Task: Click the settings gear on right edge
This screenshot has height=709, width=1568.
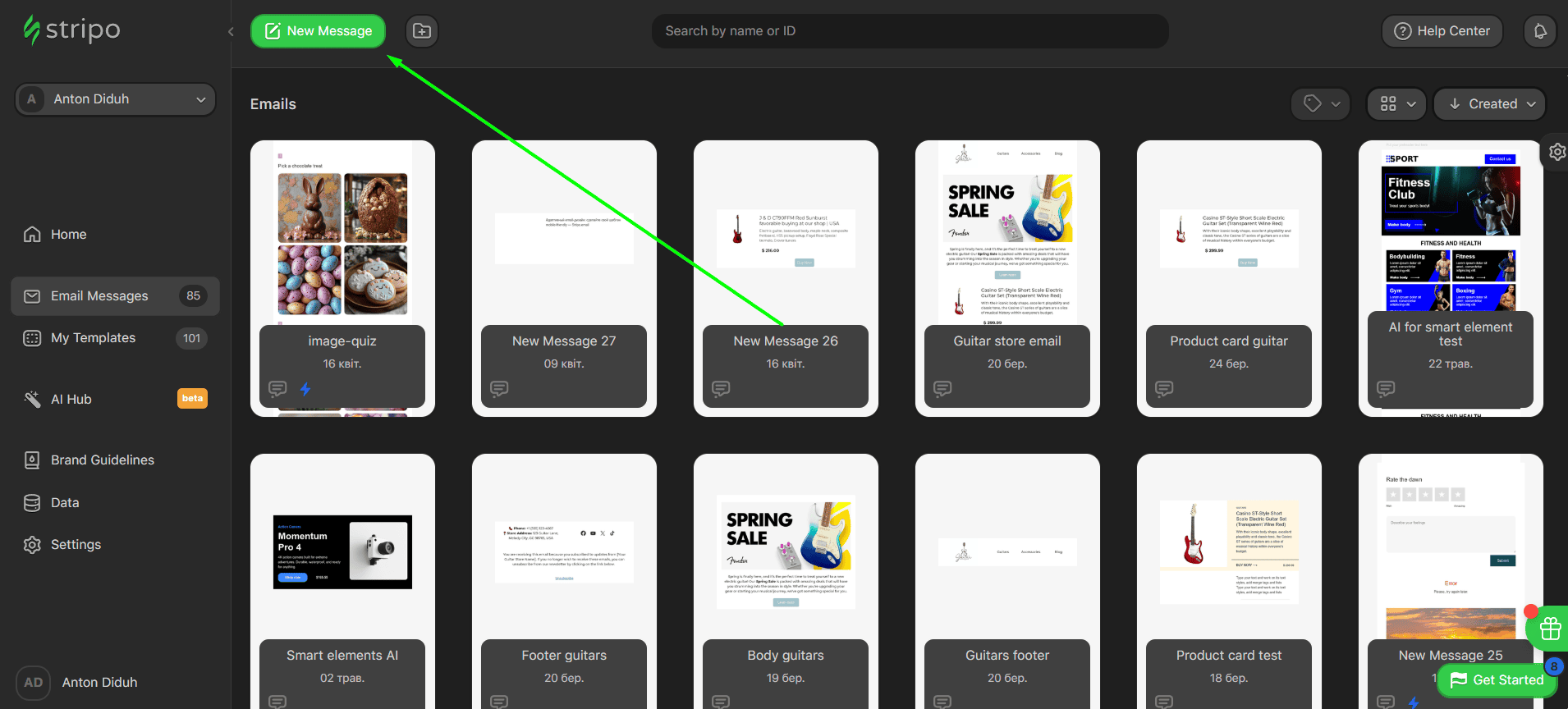Action: click(x=1557, y=152)
